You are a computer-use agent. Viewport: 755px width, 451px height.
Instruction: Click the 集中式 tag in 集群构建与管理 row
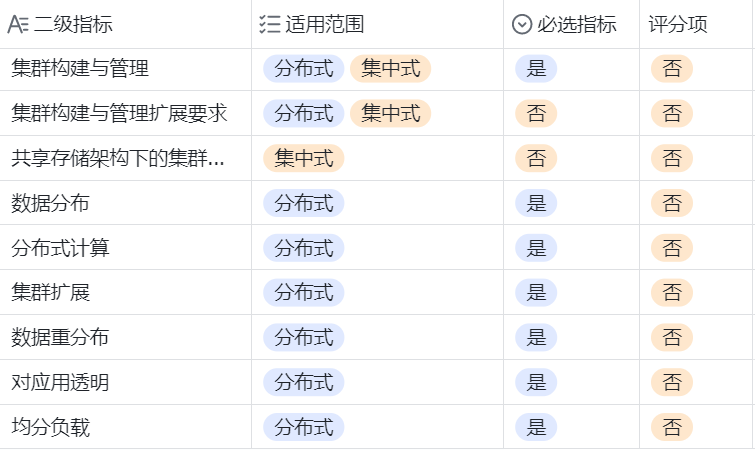click(x=391, y=69)
